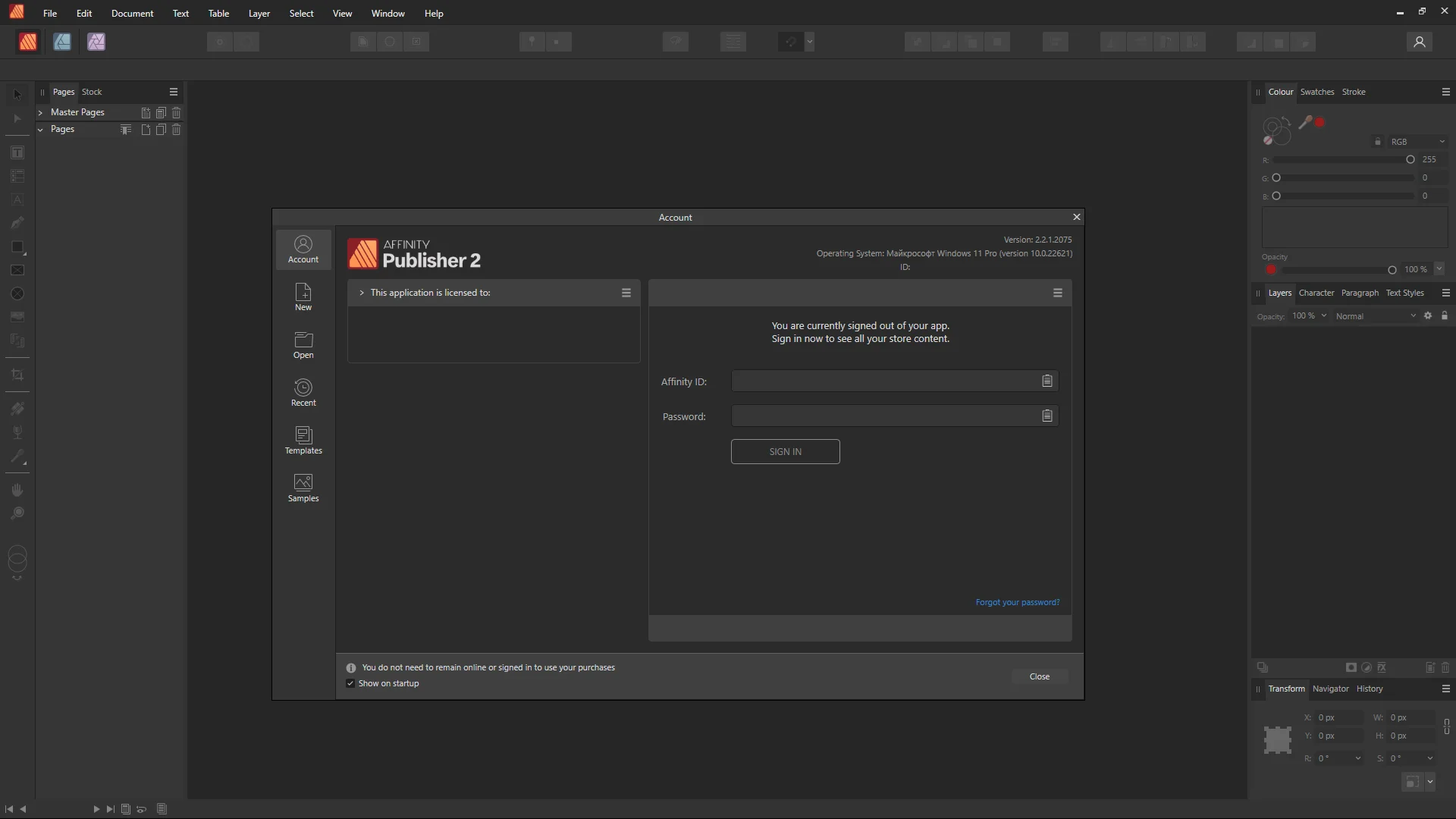Click the New document icon in sidebar
Viewport: 1456px width, 819px height.
click(x=303, y=297)
